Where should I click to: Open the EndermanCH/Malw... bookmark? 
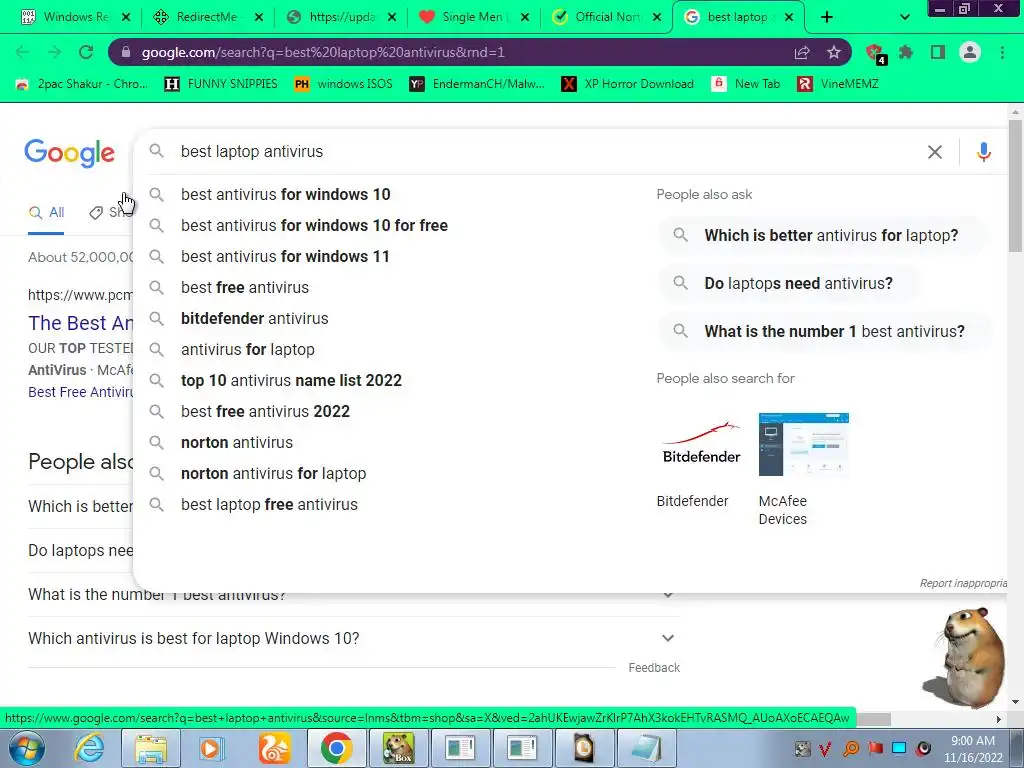tap(477, 84)
